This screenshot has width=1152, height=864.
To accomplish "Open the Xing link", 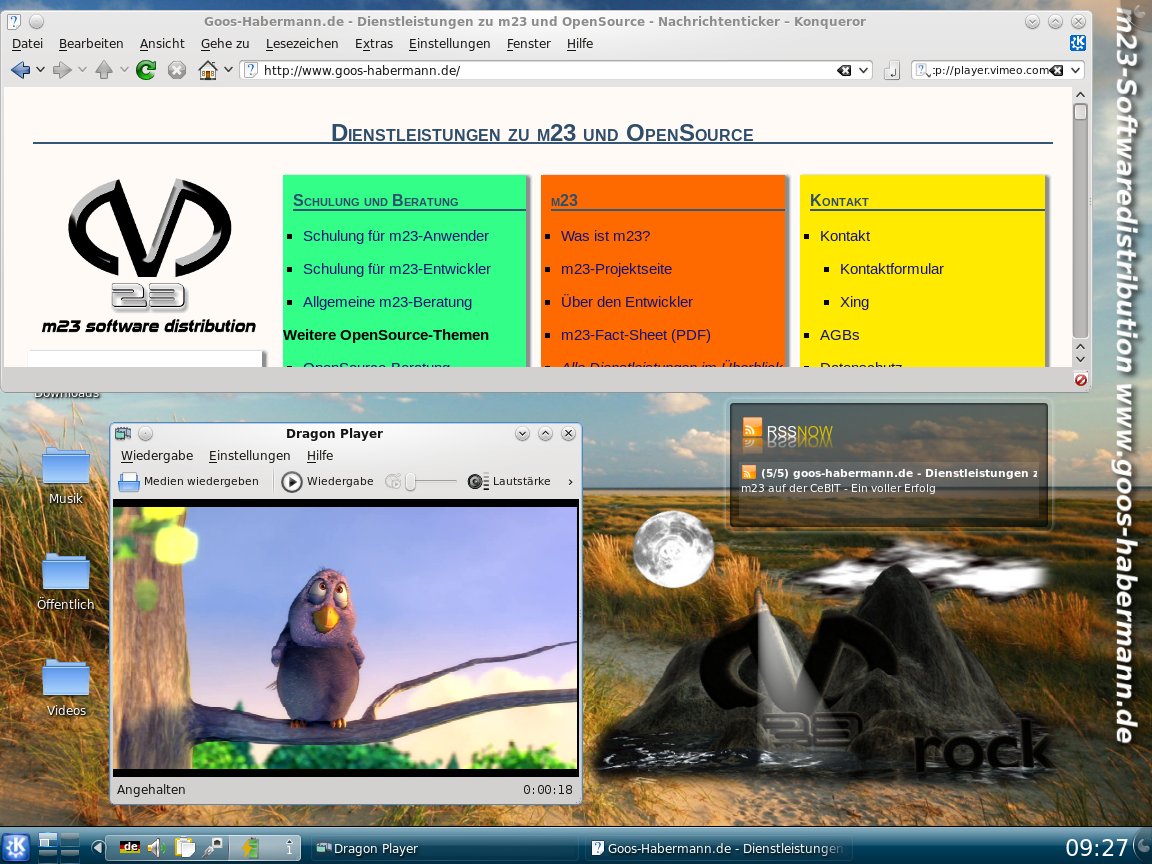I will click(x=854, y=302).
